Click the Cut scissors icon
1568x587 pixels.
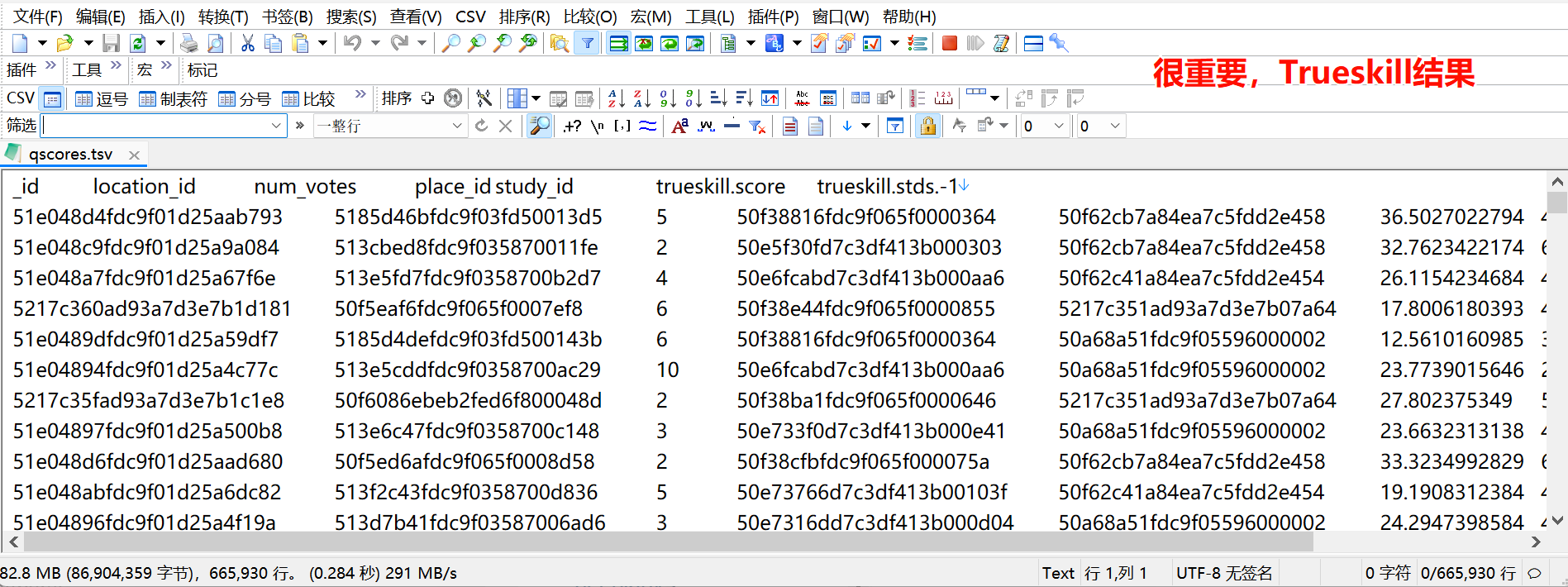[247, 44]
